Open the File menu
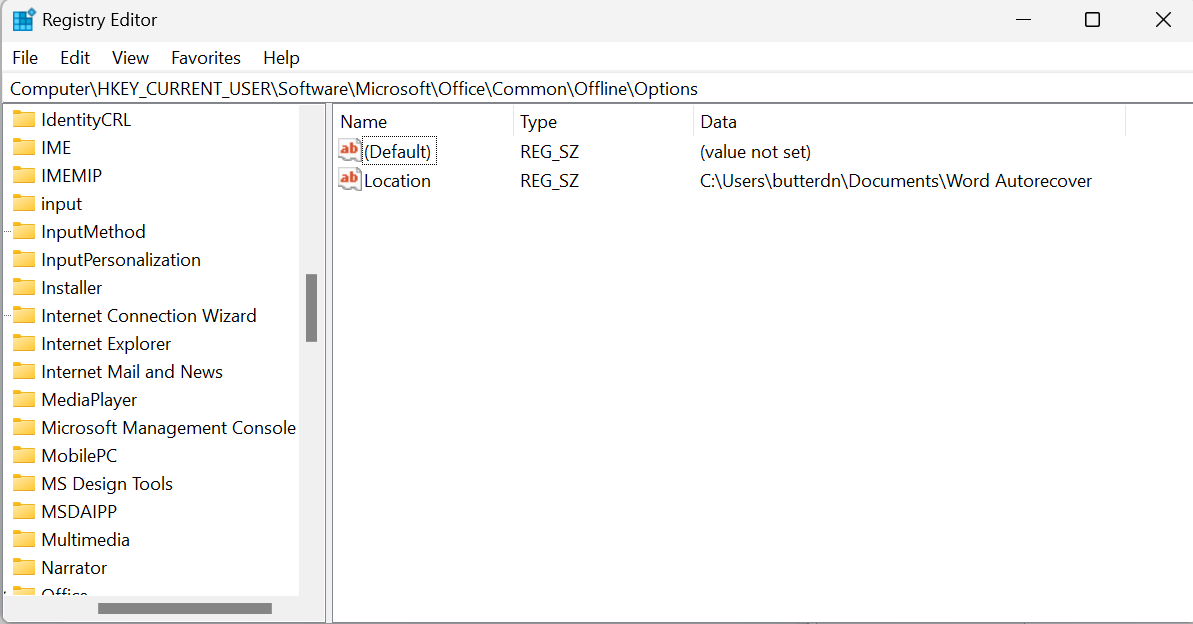Viewport: 1193px width, 624px height. [25, 58]
